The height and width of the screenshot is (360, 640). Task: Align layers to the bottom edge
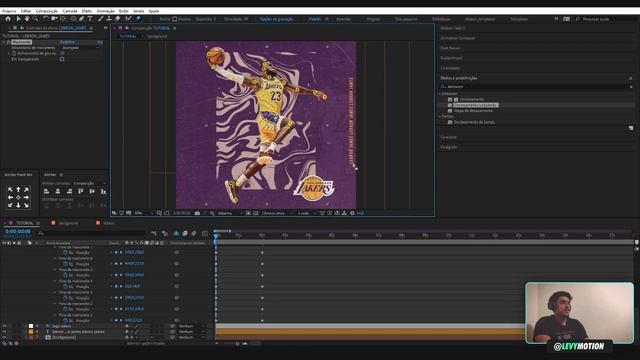[103, 191]
